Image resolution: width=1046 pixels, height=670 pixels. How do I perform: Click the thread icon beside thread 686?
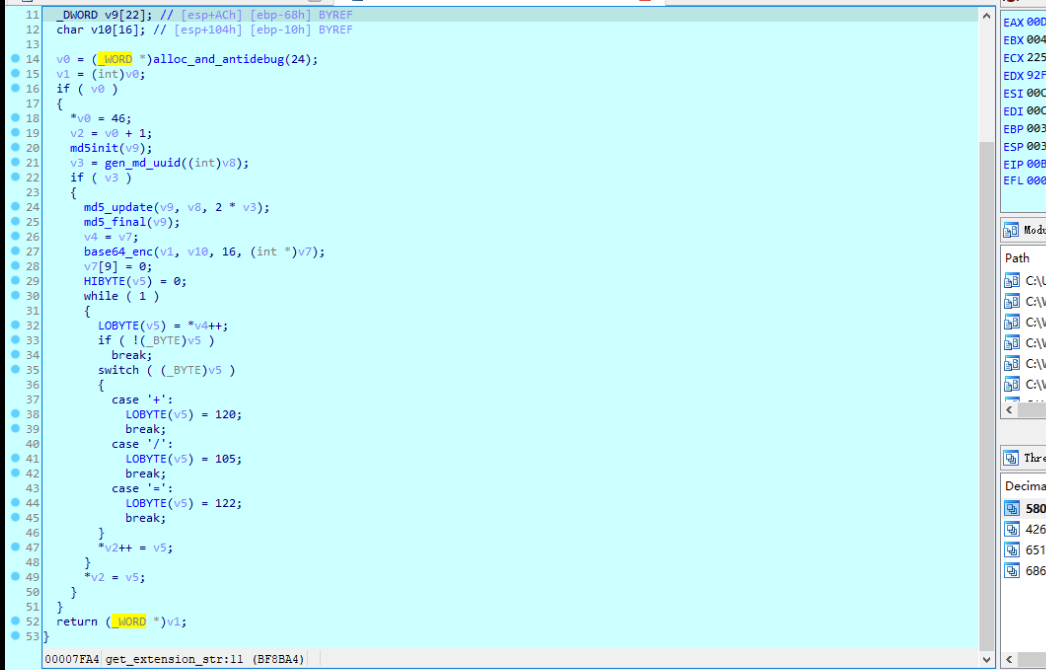(x=1013, y=571)
